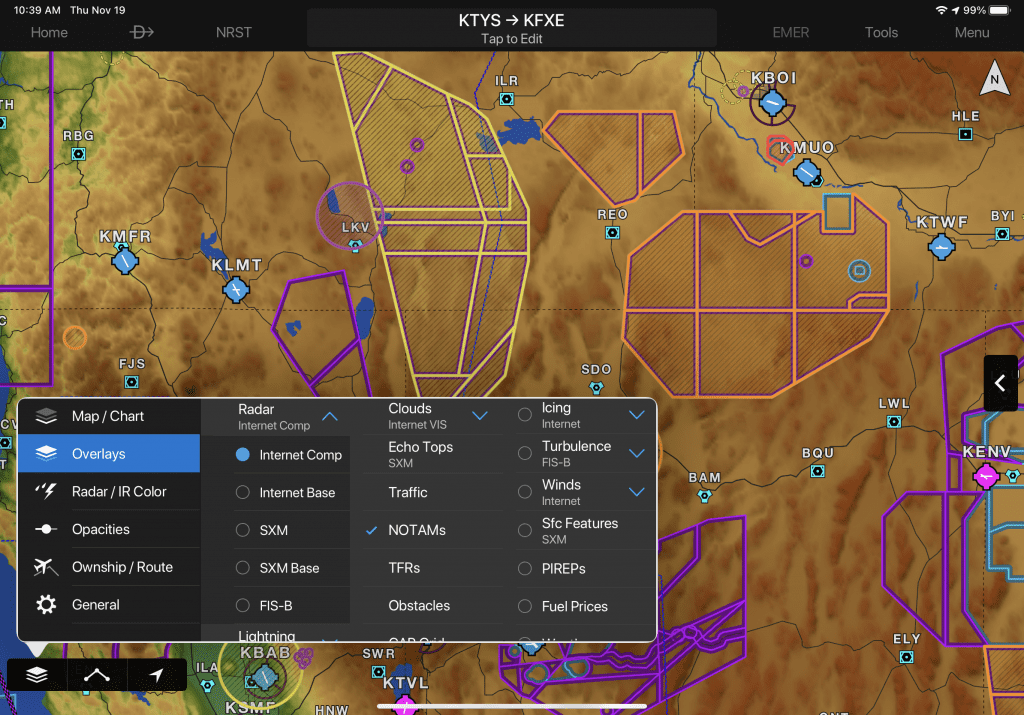
Task: Tap the LKV waypoint symbol
Action: coord(355,246)
